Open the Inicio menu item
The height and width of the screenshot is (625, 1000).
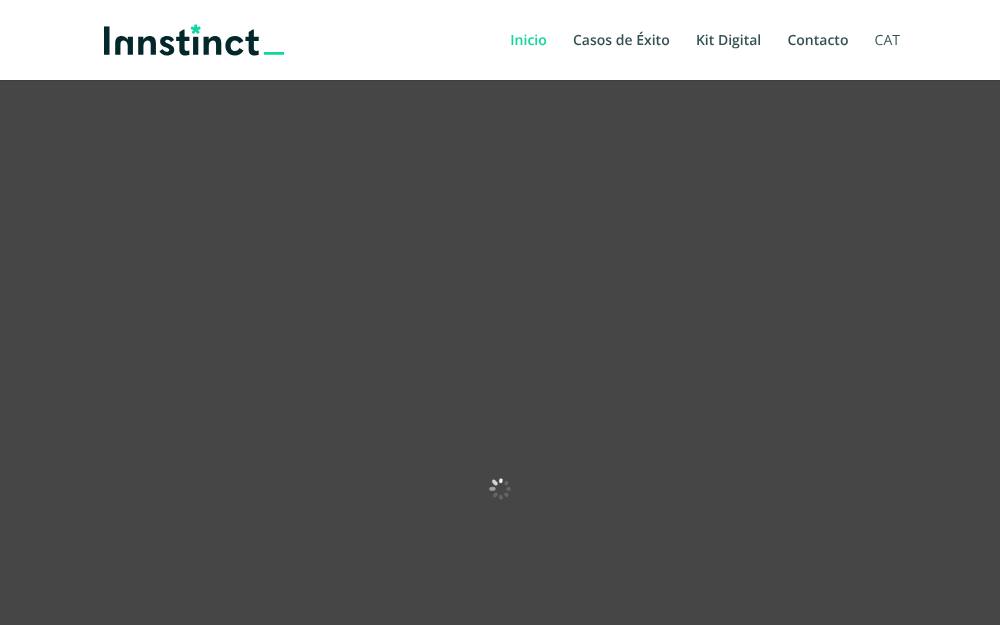click(x=528, y=40)
